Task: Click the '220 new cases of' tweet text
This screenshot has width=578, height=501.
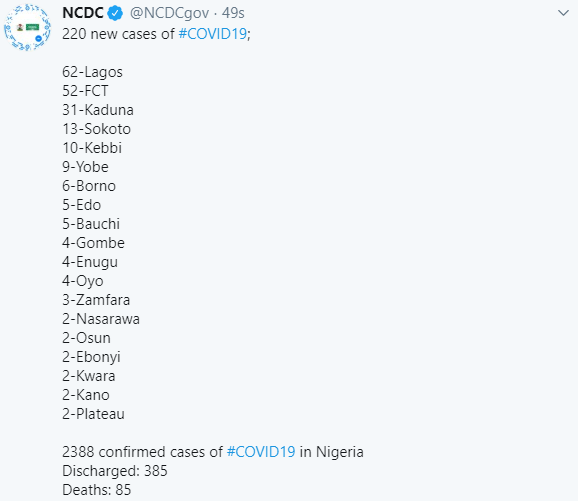Action: click(118, 34)
